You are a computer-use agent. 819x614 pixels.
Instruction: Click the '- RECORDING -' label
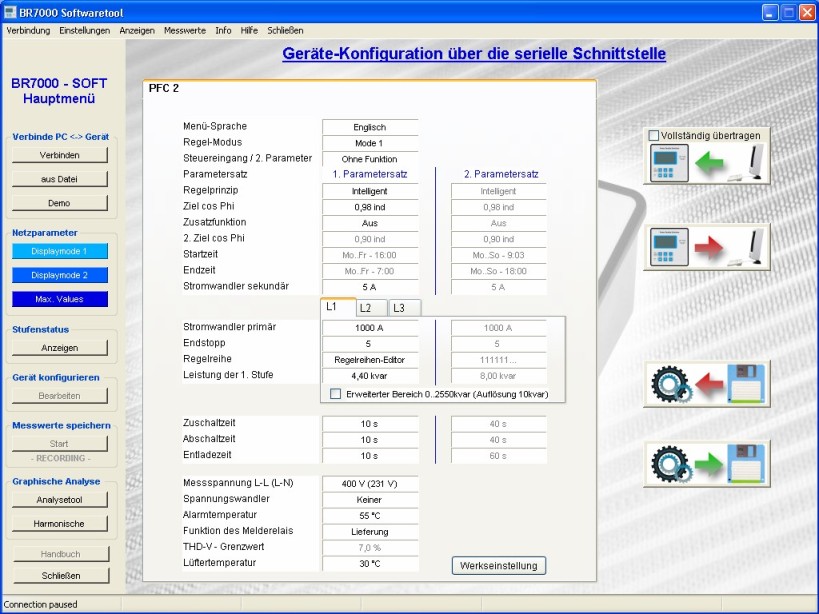tap(61, 458)
